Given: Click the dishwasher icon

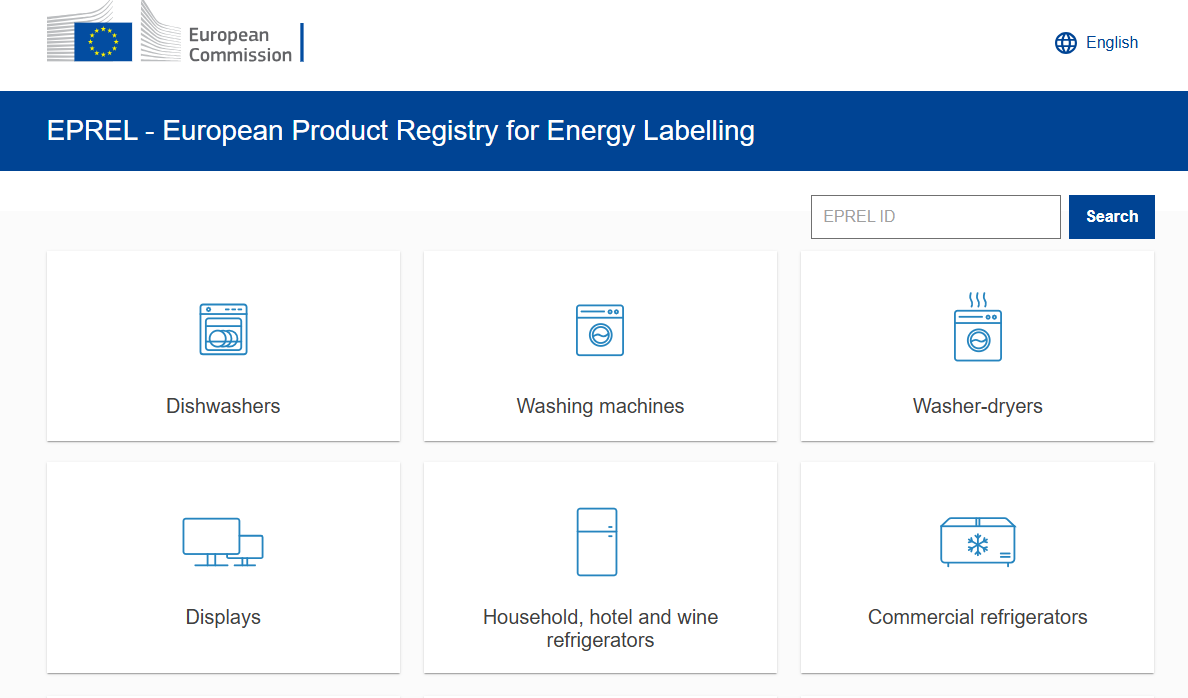Looking at the screenshot, I should point(223,330).
